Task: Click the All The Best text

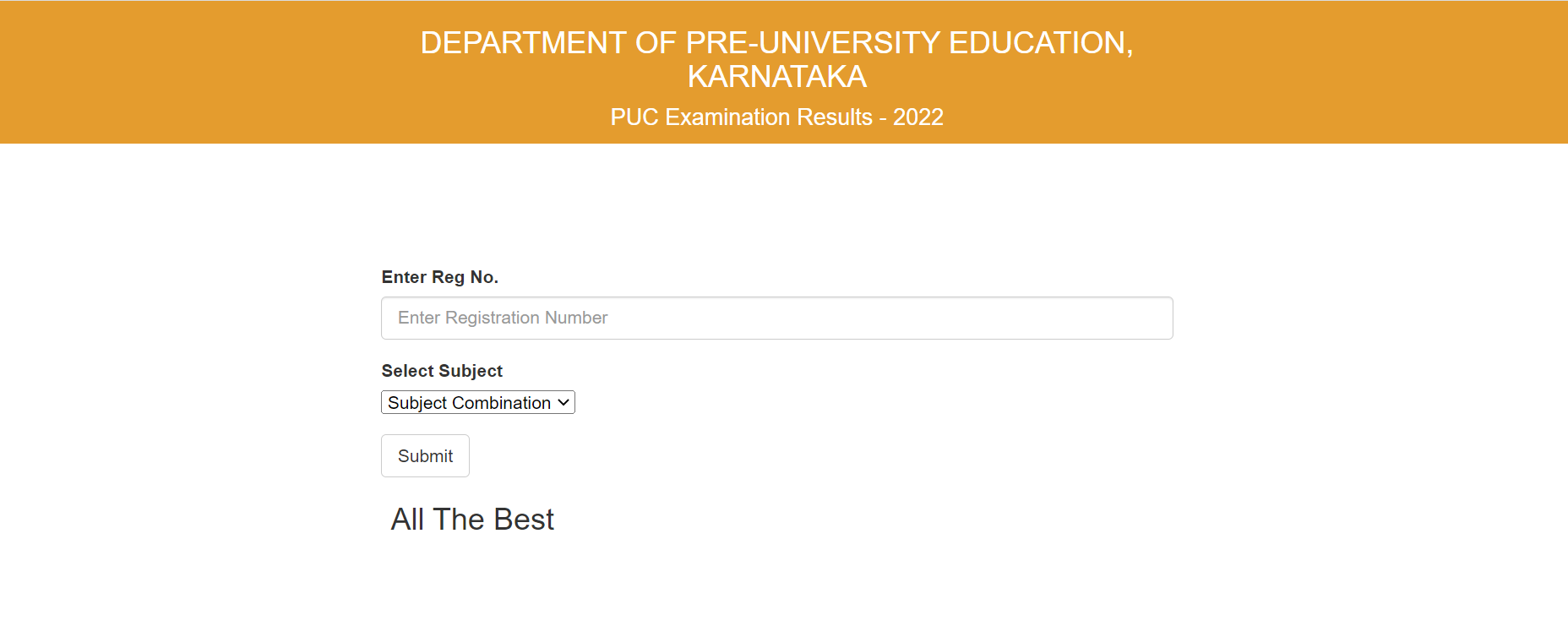Action: 471,519
